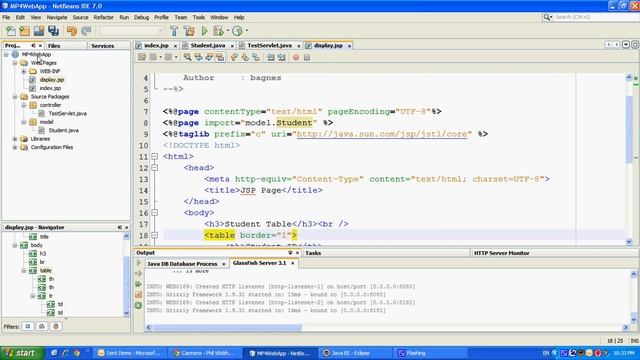640x360 pixels.
Task: Click the New Project toolbar icon
Action: (24, 31)
